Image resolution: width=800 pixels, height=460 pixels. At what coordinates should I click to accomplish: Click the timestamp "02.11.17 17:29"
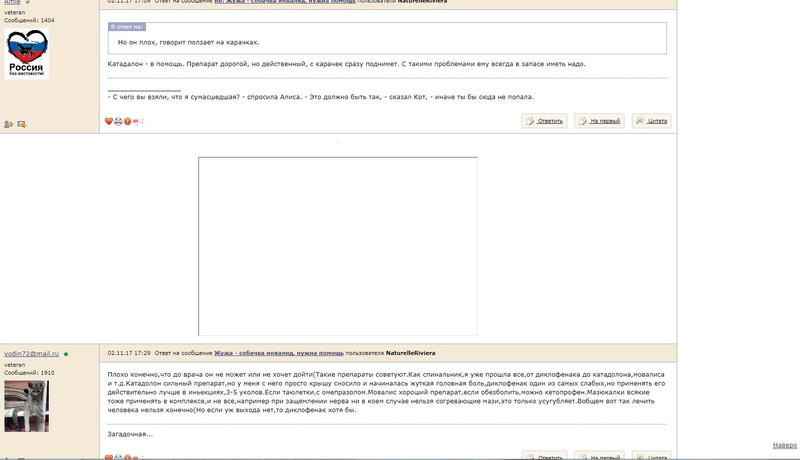point(129,353)
